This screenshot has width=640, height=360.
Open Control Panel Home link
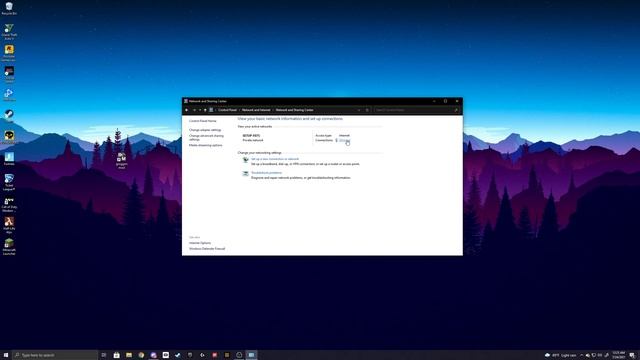point(202,121)
